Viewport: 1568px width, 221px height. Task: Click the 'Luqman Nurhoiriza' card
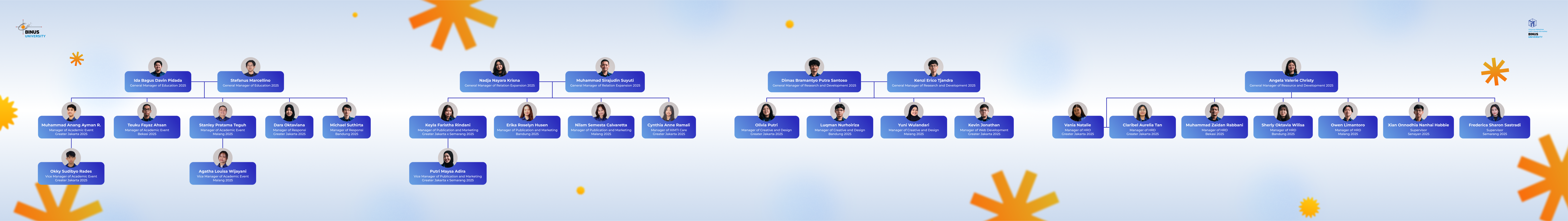pos(840,127)
